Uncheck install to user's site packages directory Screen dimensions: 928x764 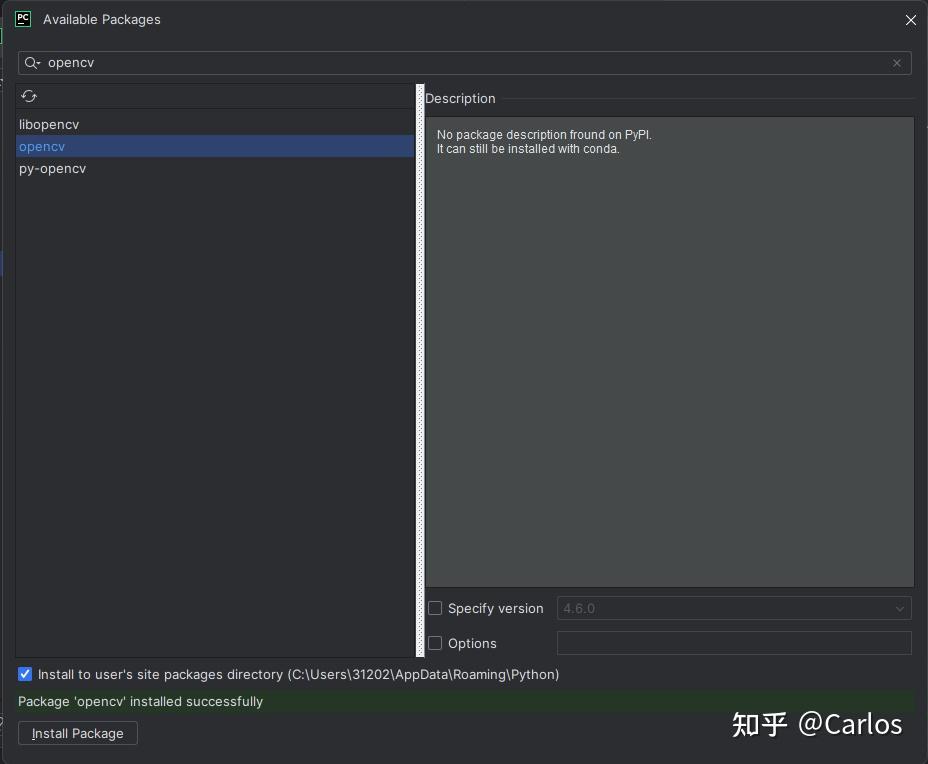tap(24, 674)
